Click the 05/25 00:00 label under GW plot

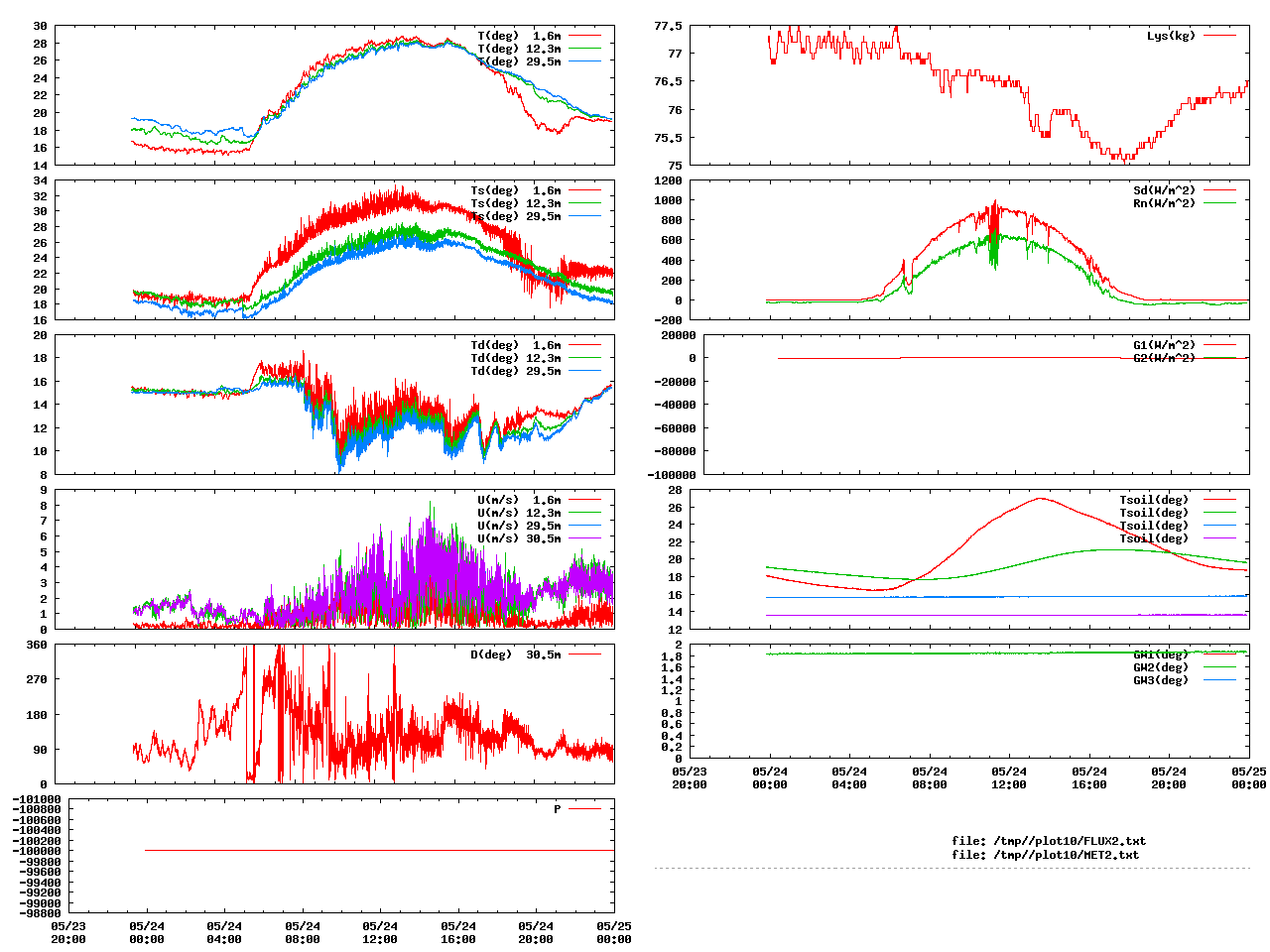1248,777
